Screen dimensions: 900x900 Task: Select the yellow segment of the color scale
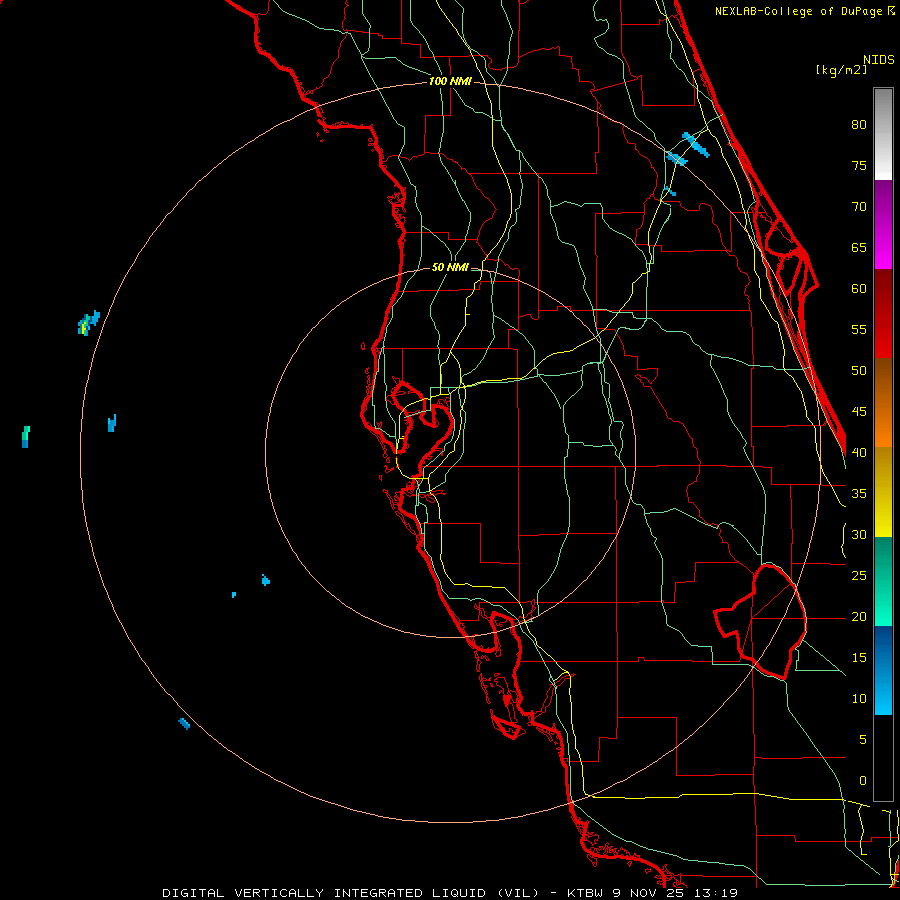(x=883, y=492)
